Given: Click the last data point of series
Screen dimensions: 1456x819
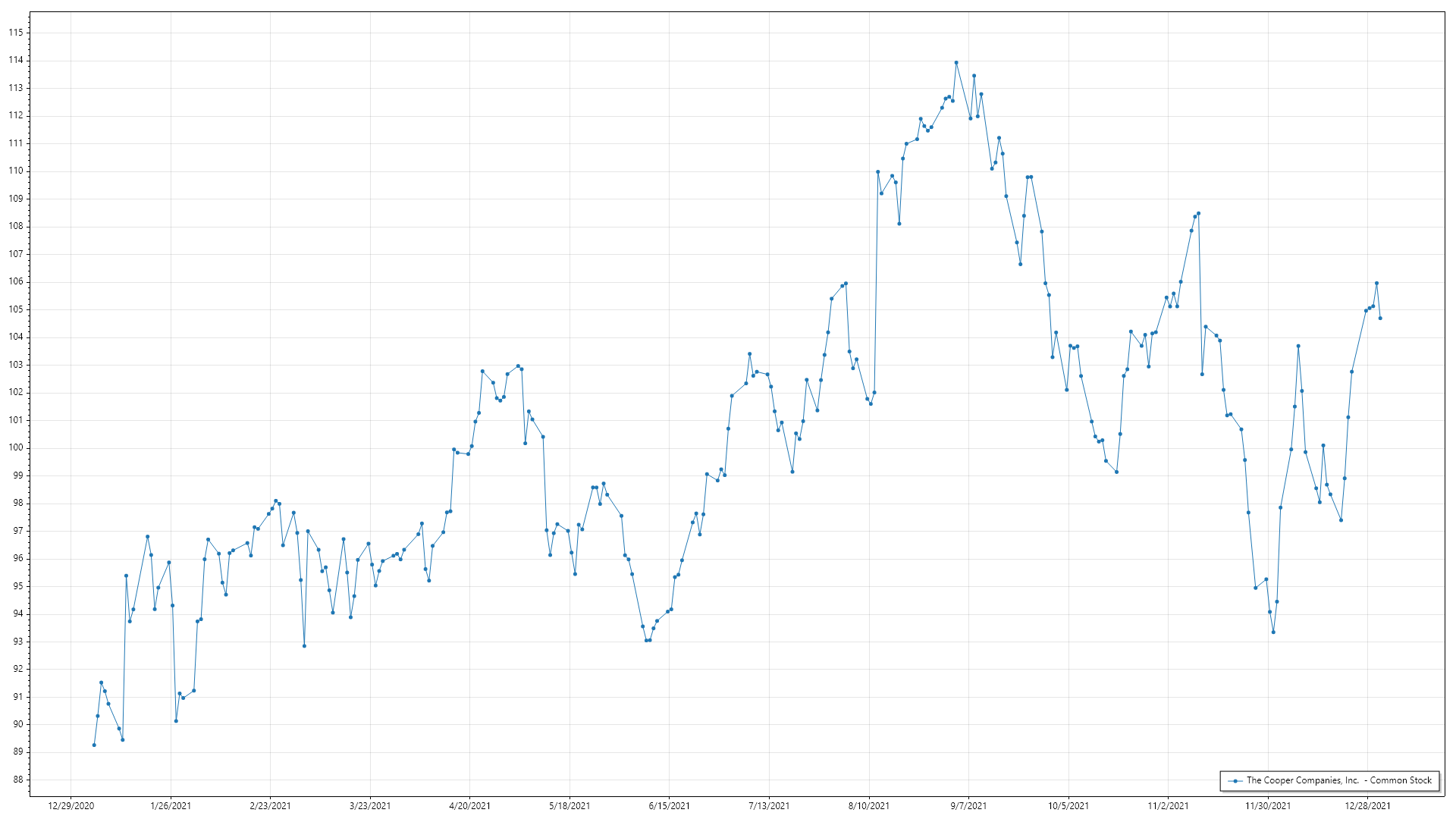Looking at the screenshot, I should (1380, 318).
